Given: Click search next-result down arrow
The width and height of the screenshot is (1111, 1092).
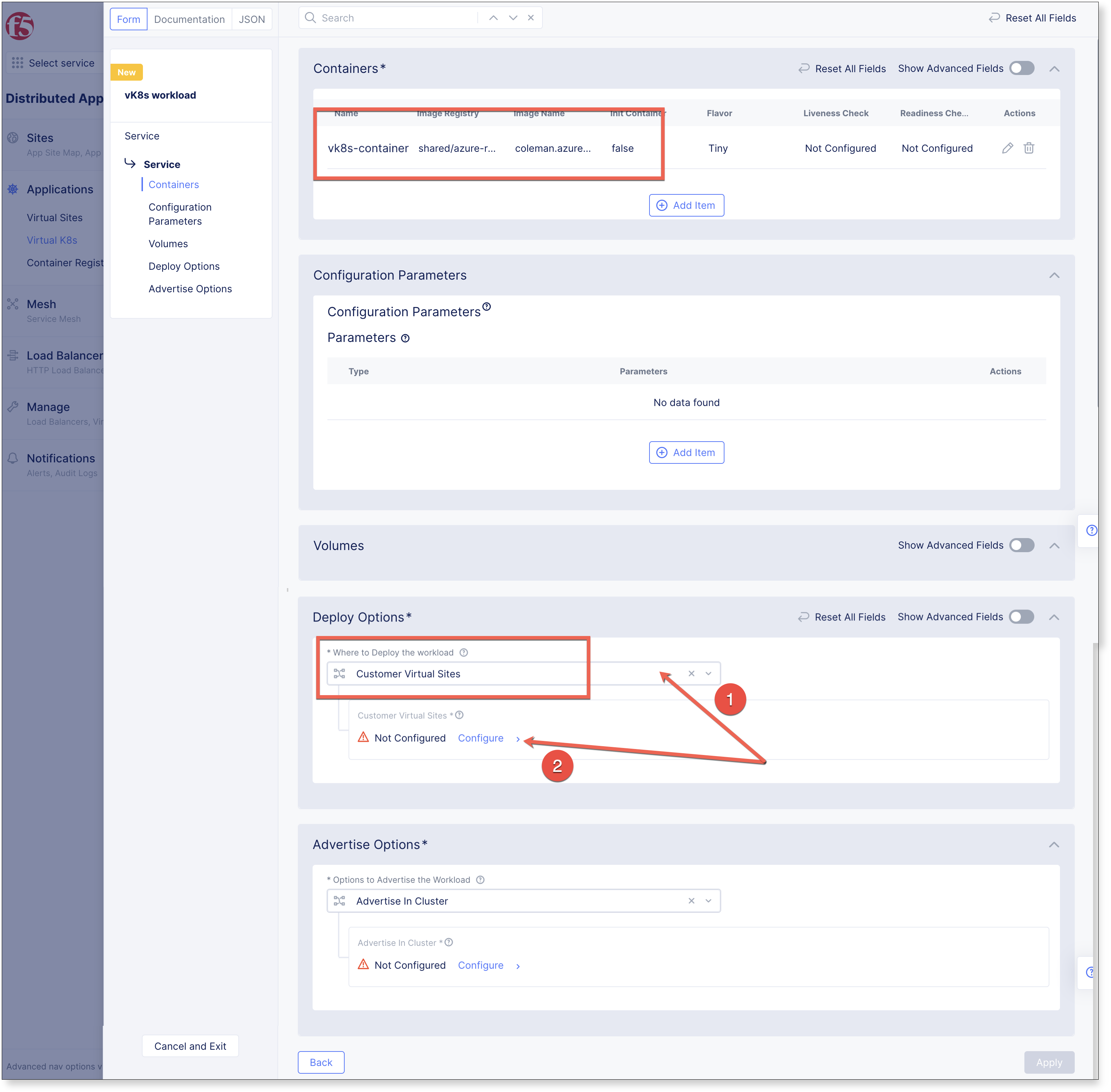Looking at the screenshot, I should (x=513, y=18).
